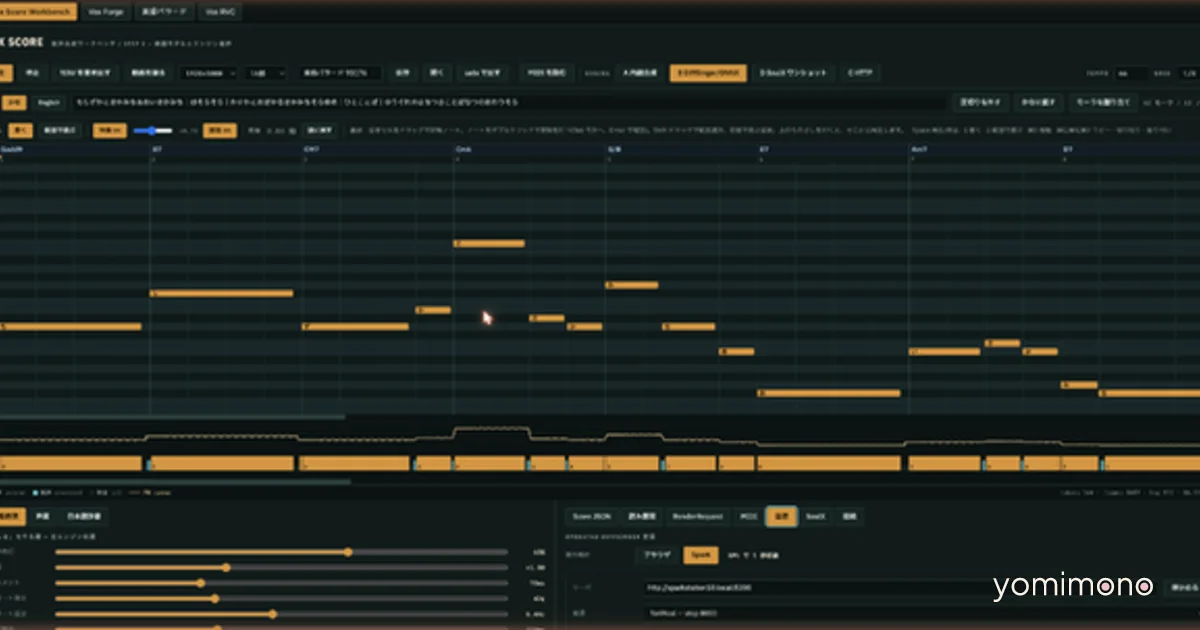
Task: Open the SoulX tab in lower panel
Action: point(815,516)
